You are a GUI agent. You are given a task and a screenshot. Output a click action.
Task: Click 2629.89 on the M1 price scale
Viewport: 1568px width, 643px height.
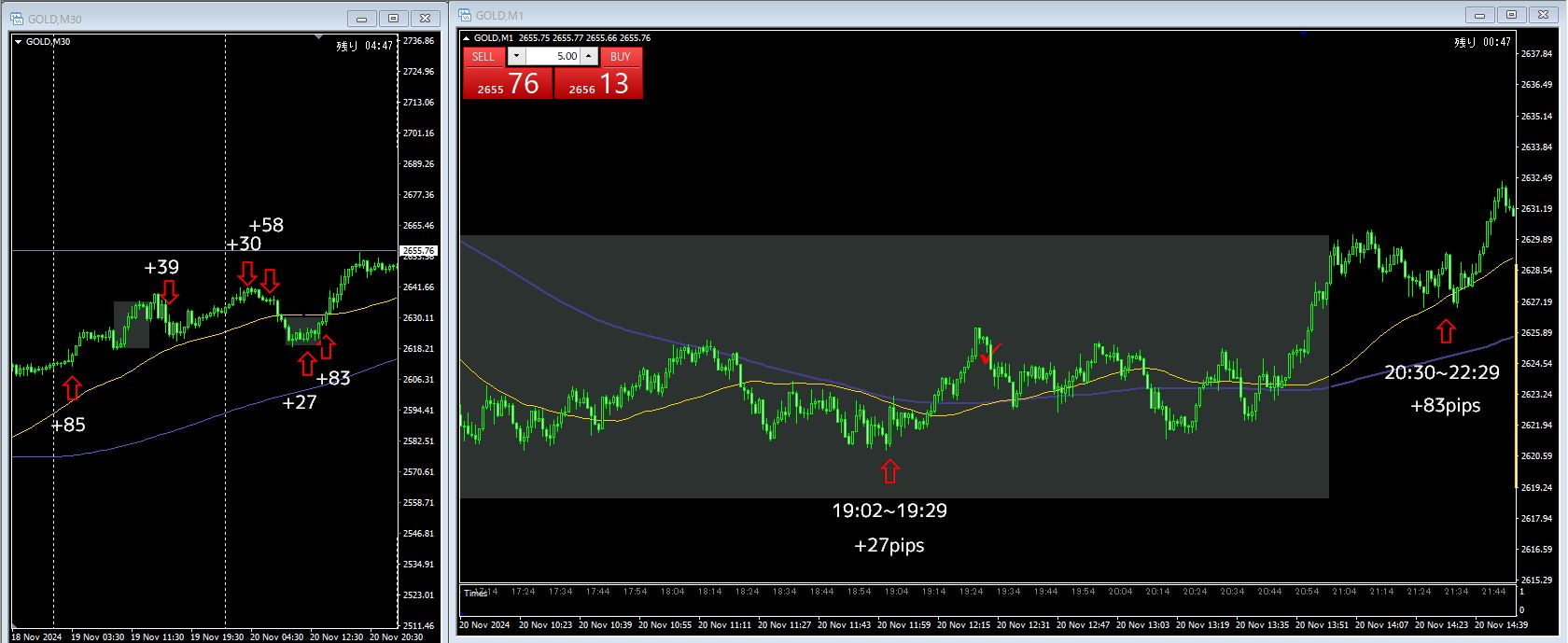pos(1536,240)
